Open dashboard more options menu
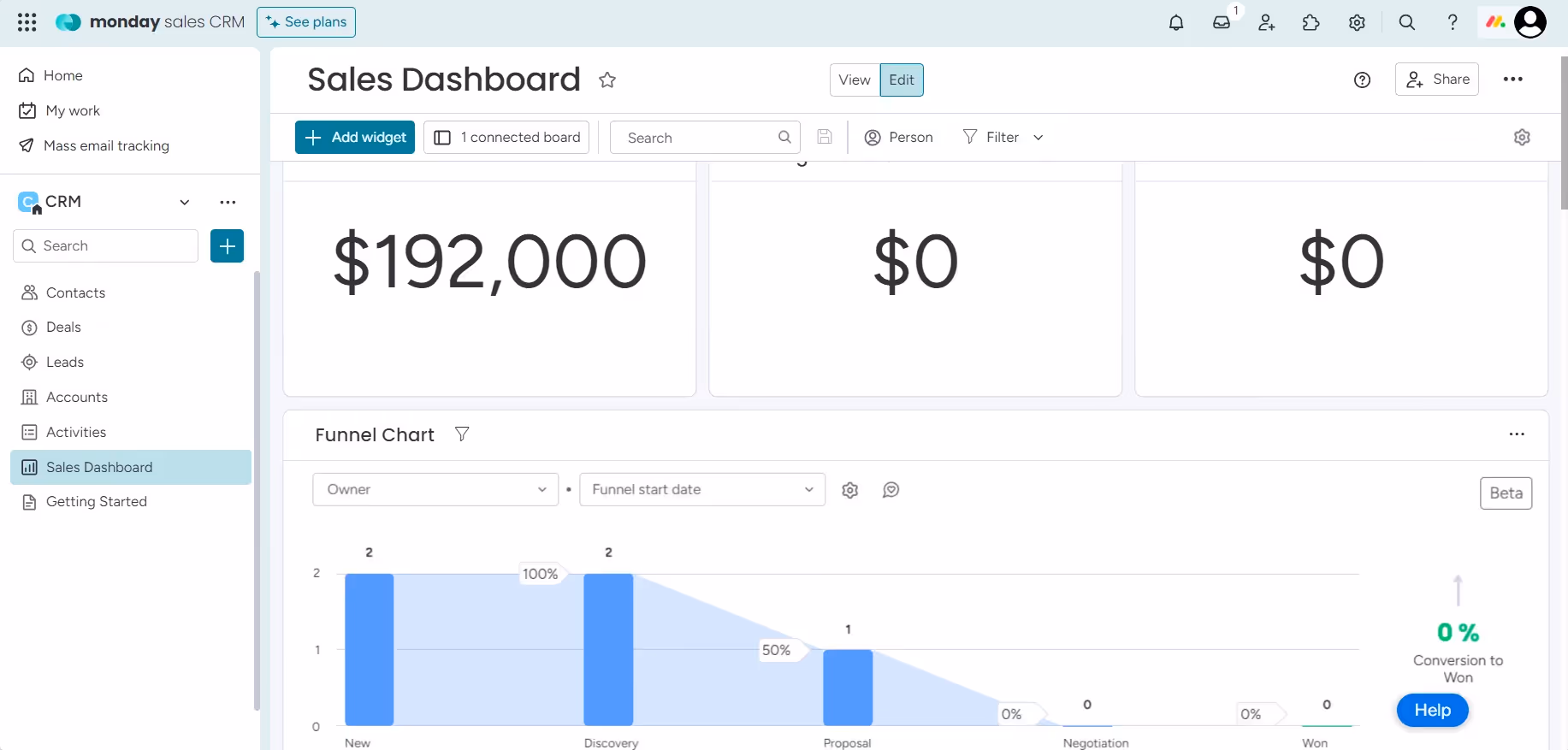Screen dimensions: 1568x750 coord(1513,80)
